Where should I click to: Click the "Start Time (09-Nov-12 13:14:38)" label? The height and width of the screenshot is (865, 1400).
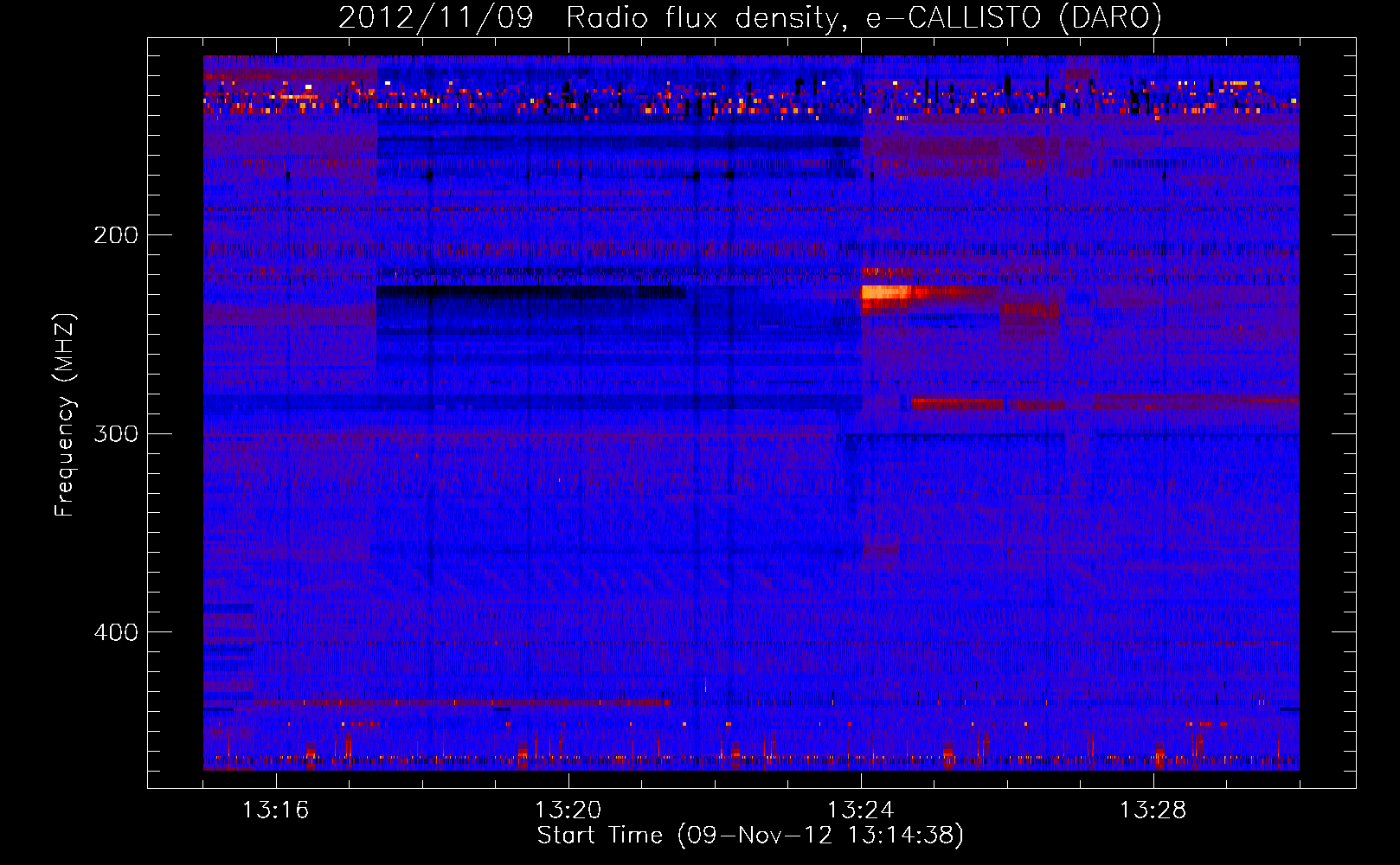coord(749,836)
